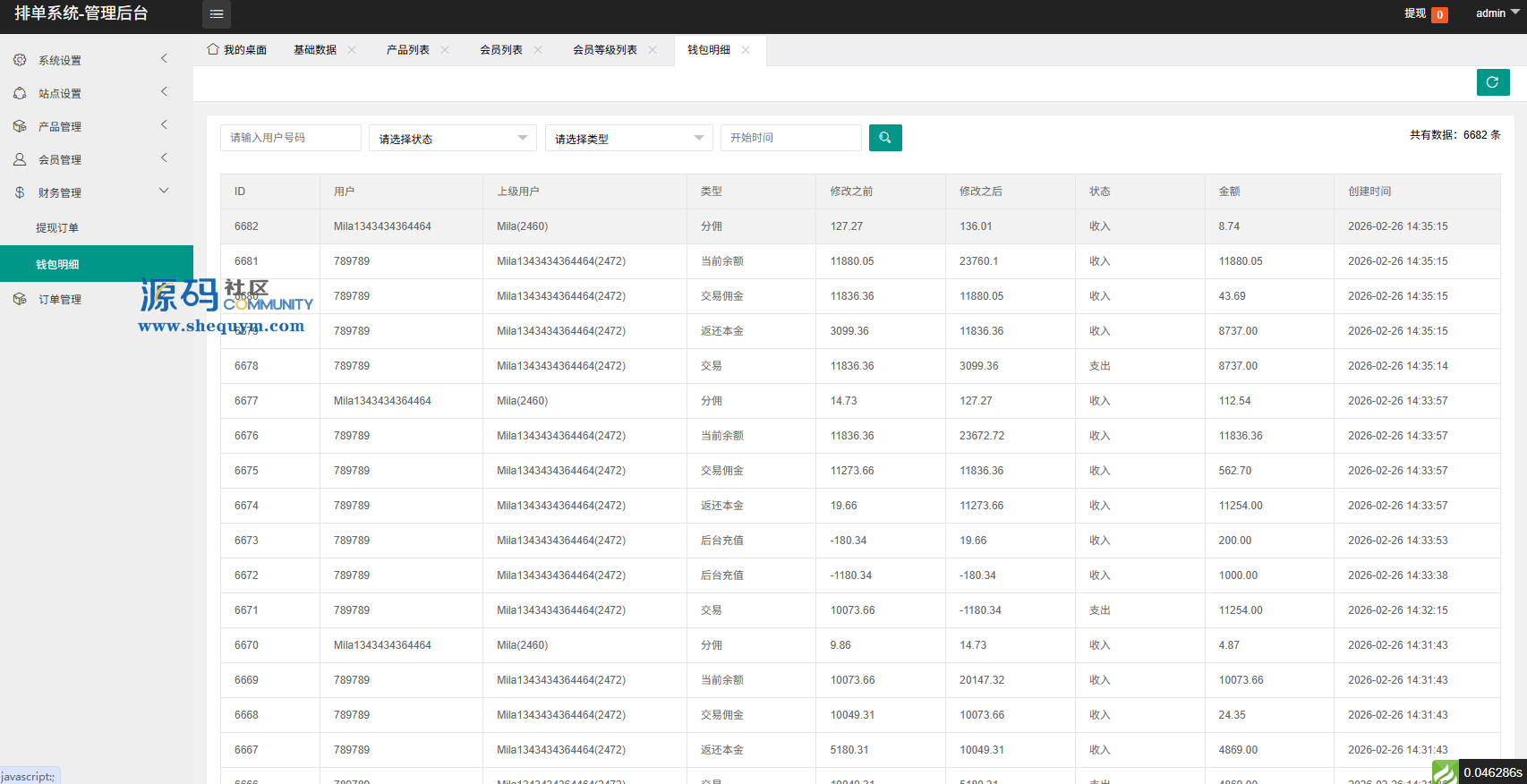Expand the 产品管理 sidebar menu
This screenshot has width=1527, height=784.
pyautogui.click(x=60, y=126)
